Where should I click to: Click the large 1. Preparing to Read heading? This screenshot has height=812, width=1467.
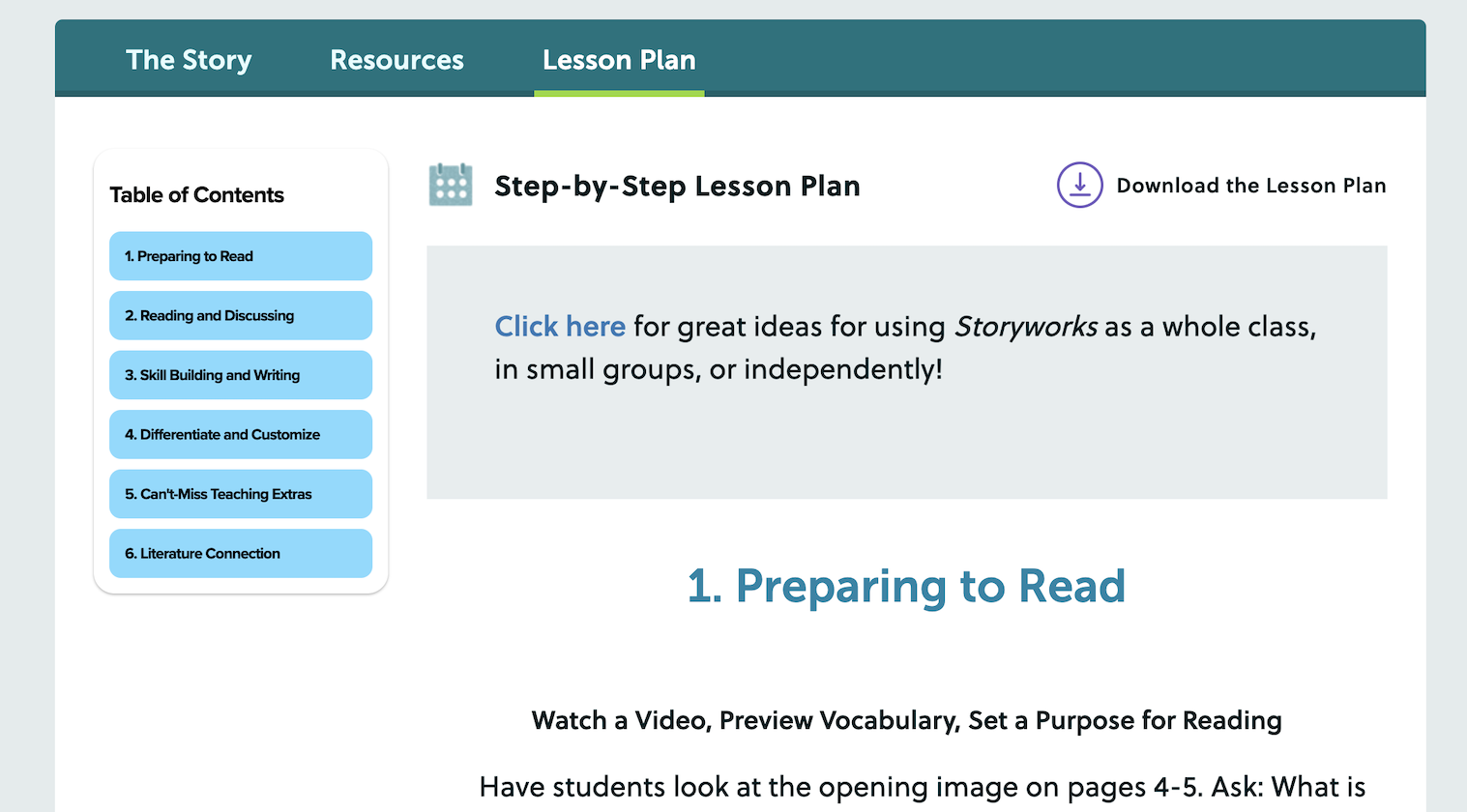(x=906, y=586)
